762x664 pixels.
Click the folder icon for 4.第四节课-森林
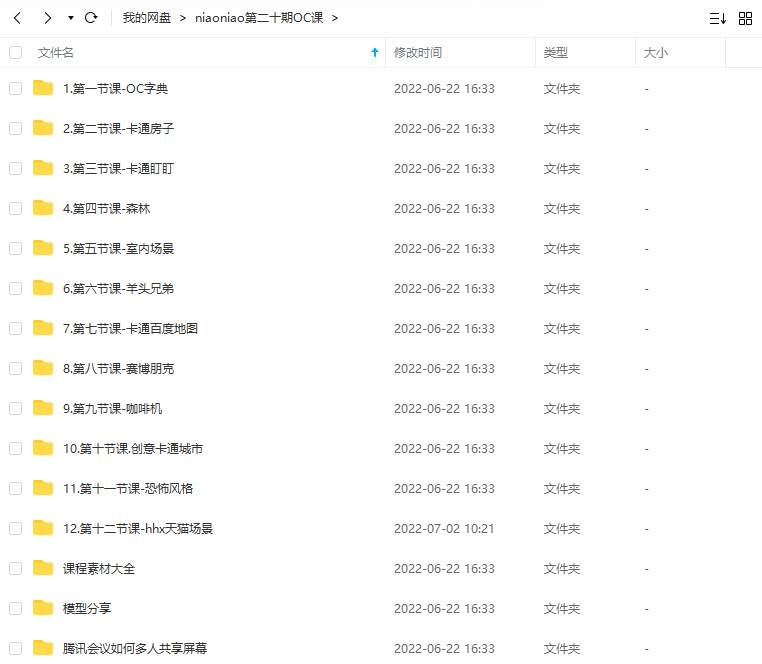point(43,208)
